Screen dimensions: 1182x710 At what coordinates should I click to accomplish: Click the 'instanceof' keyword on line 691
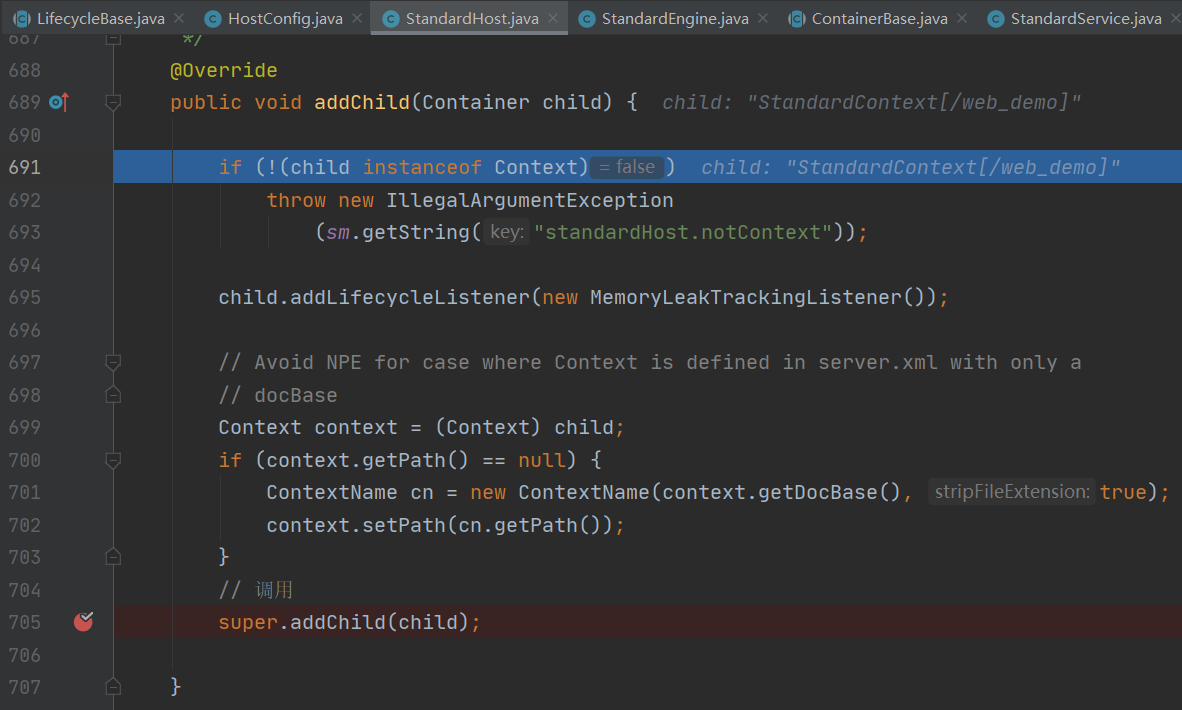coord(422,167)
